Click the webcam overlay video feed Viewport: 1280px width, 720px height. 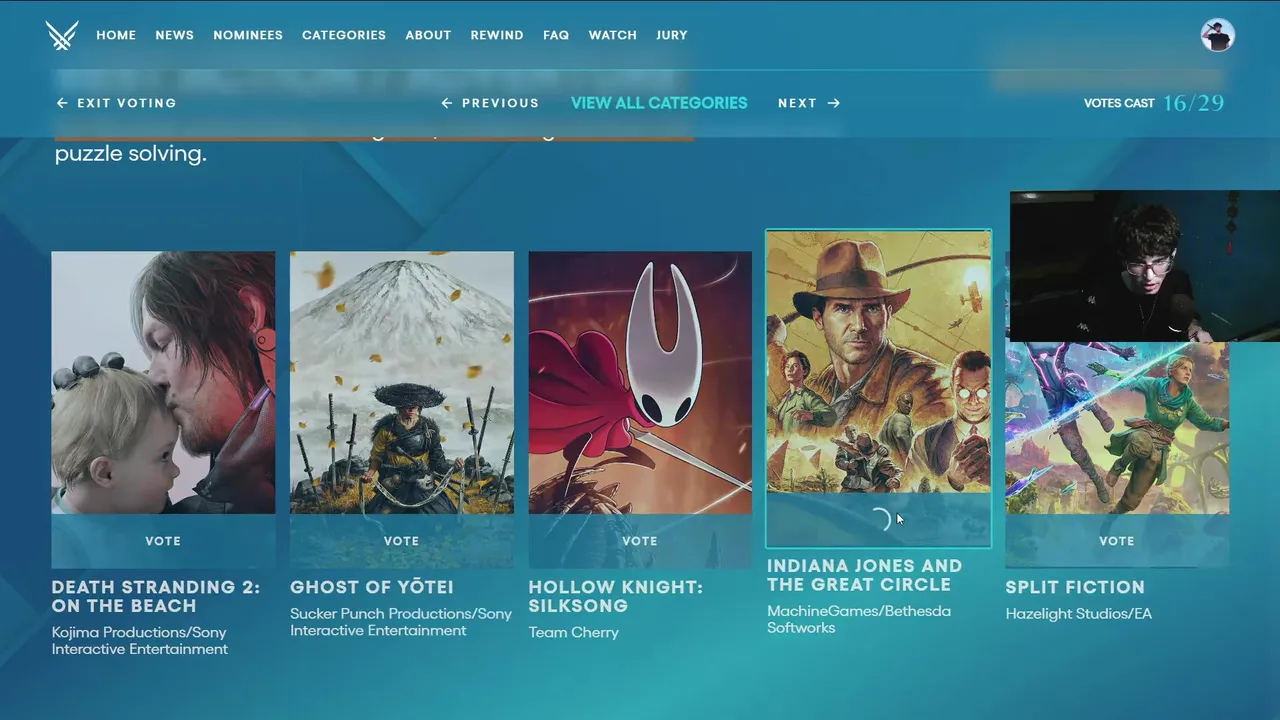pos(1145,266)
